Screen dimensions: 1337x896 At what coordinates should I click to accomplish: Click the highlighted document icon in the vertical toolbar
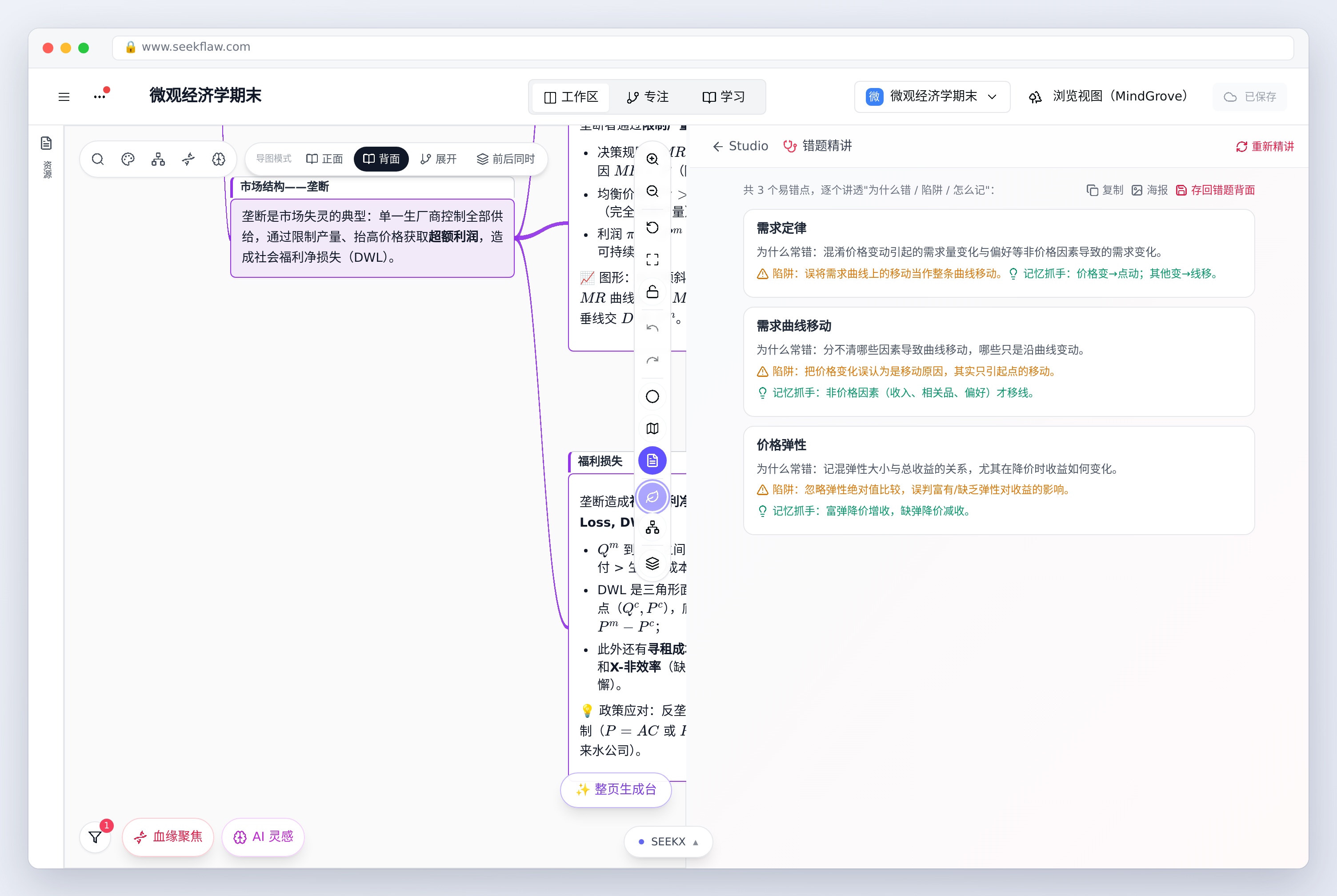click(x=652, y=460)
